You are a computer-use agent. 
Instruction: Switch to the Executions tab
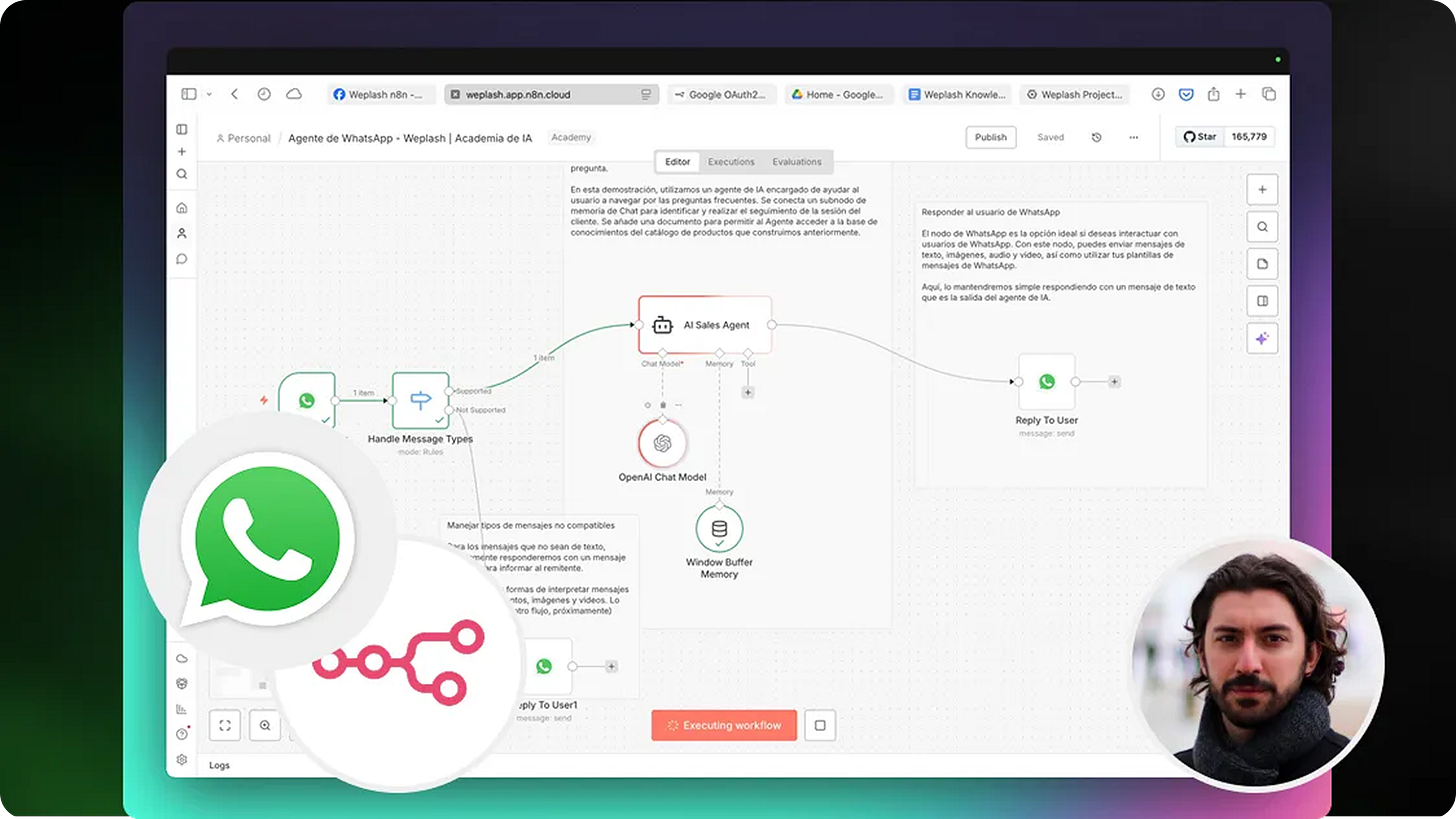(x=731, y=162)
